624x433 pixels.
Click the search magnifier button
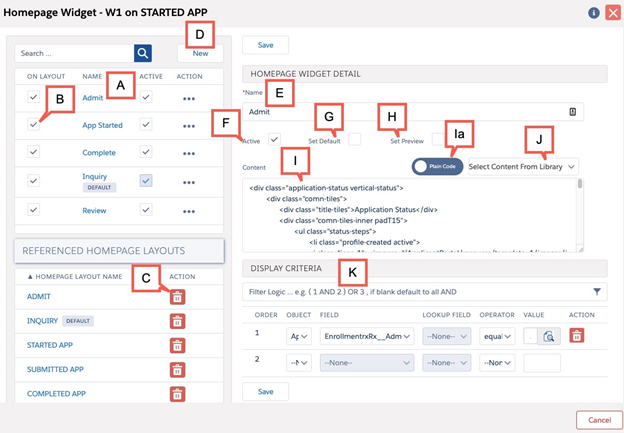click(x=144, y=53)
